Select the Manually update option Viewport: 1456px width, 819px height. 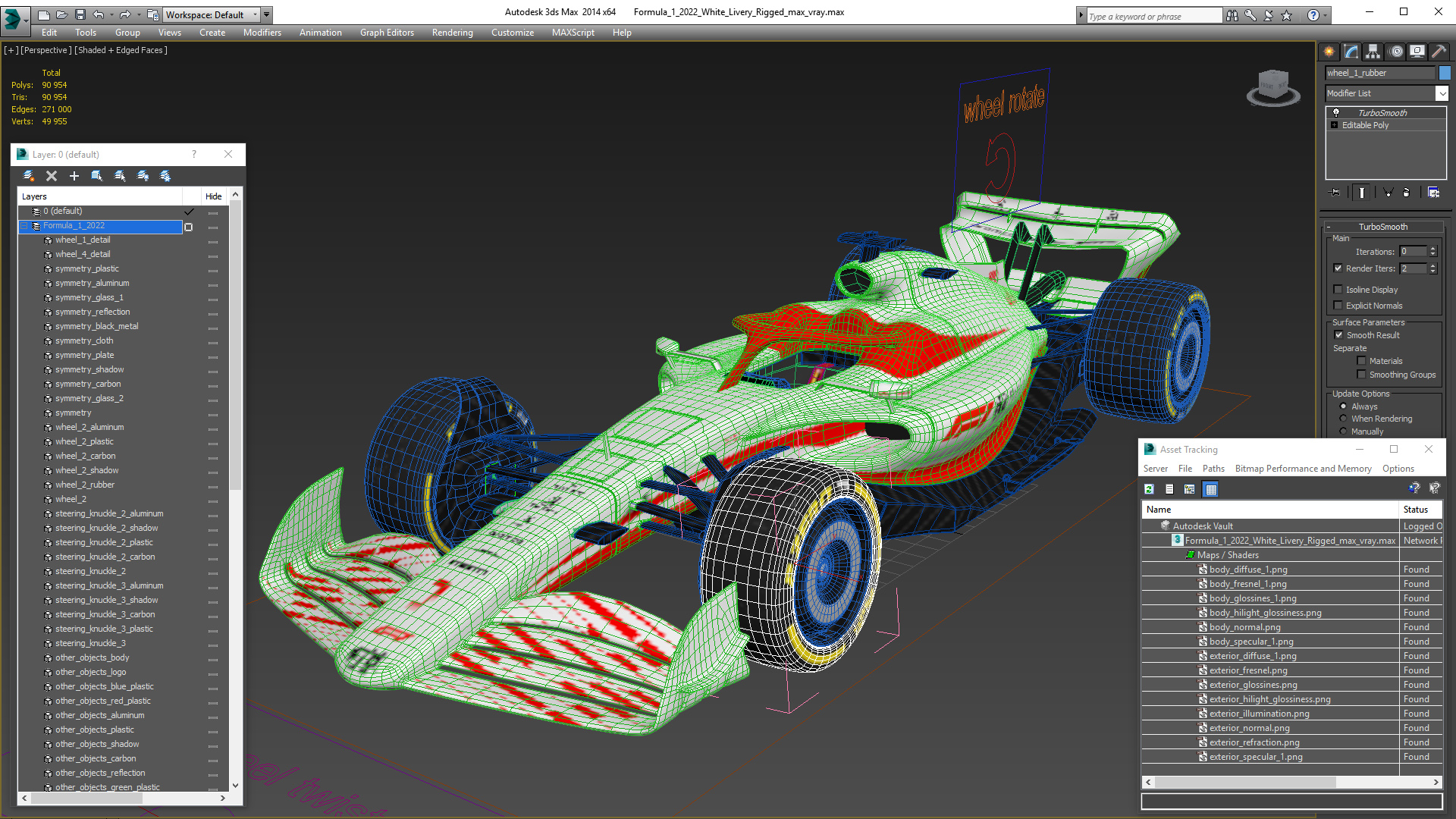[1344, 431]
